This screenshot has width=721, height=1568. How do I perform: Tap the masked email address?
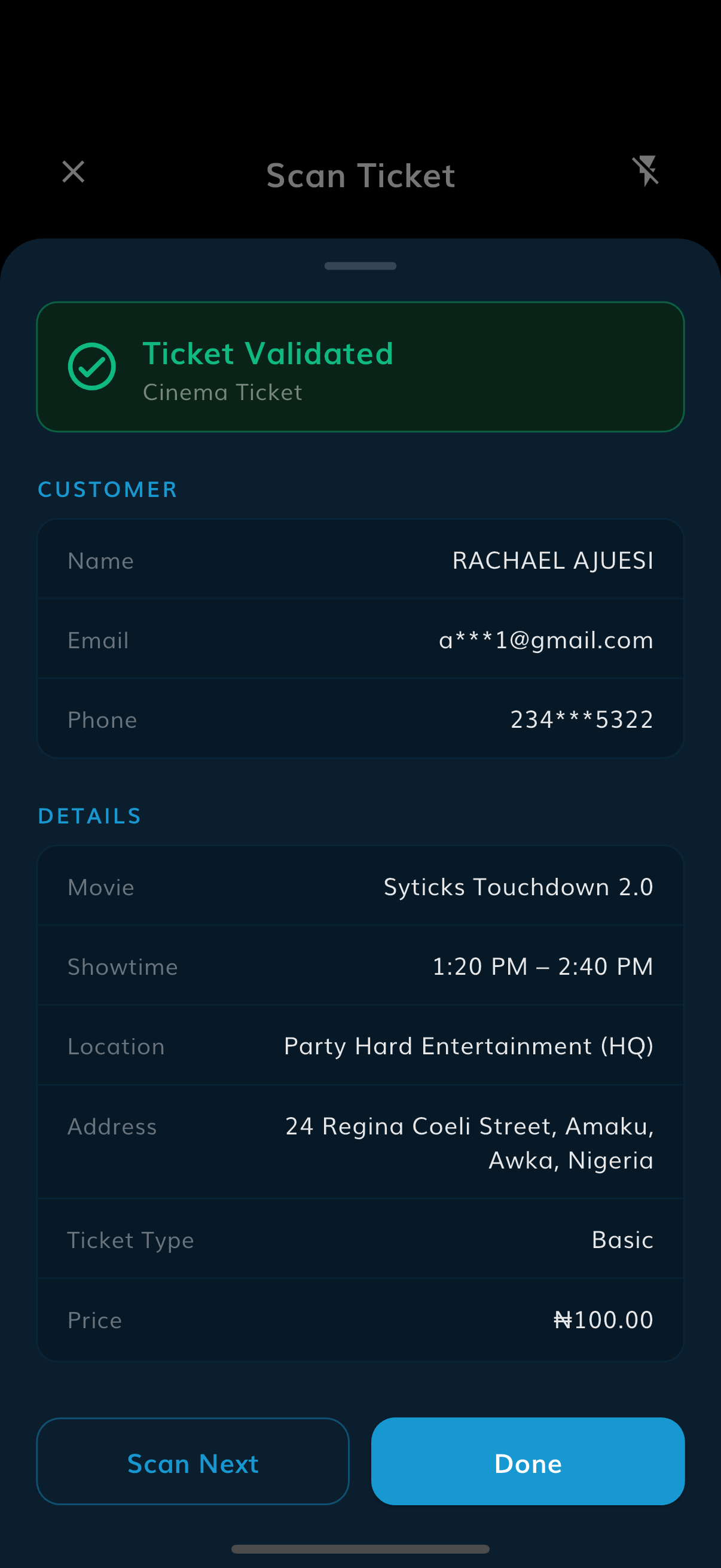click(x=546, y=640)
